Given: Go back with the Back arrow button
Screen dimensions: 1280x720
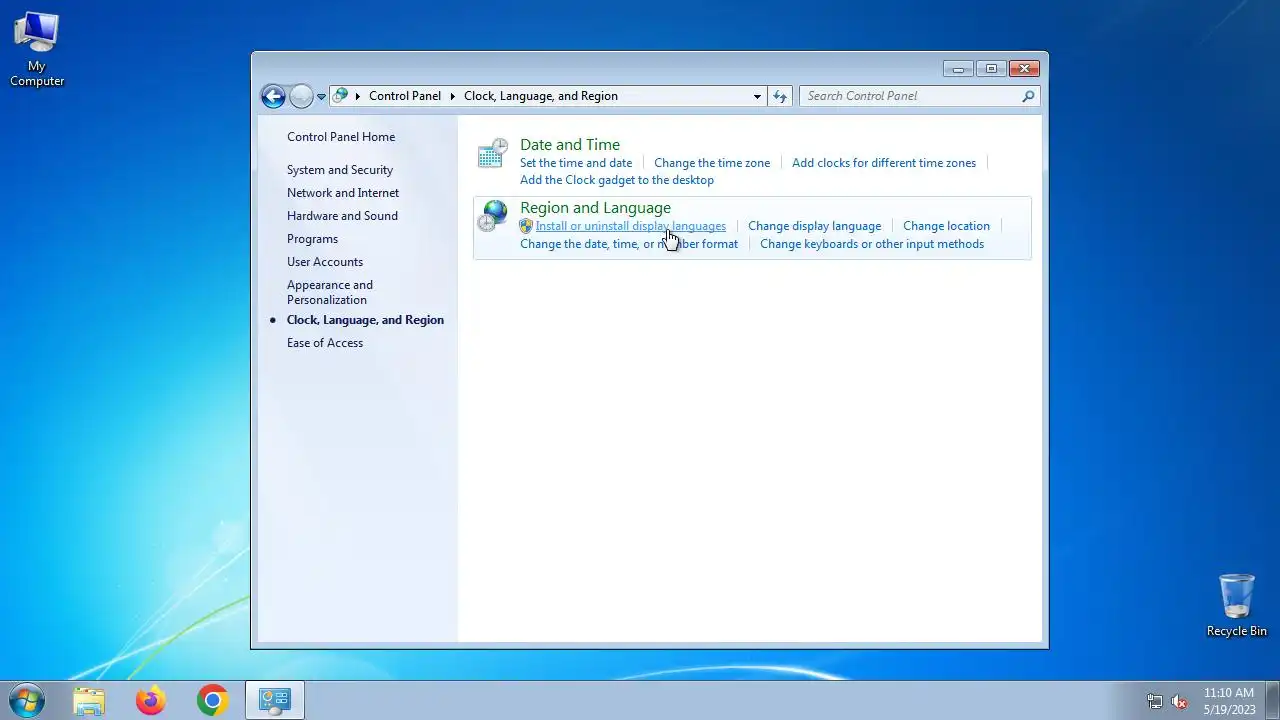Looking at the screenshot, I should coord(273,96).
